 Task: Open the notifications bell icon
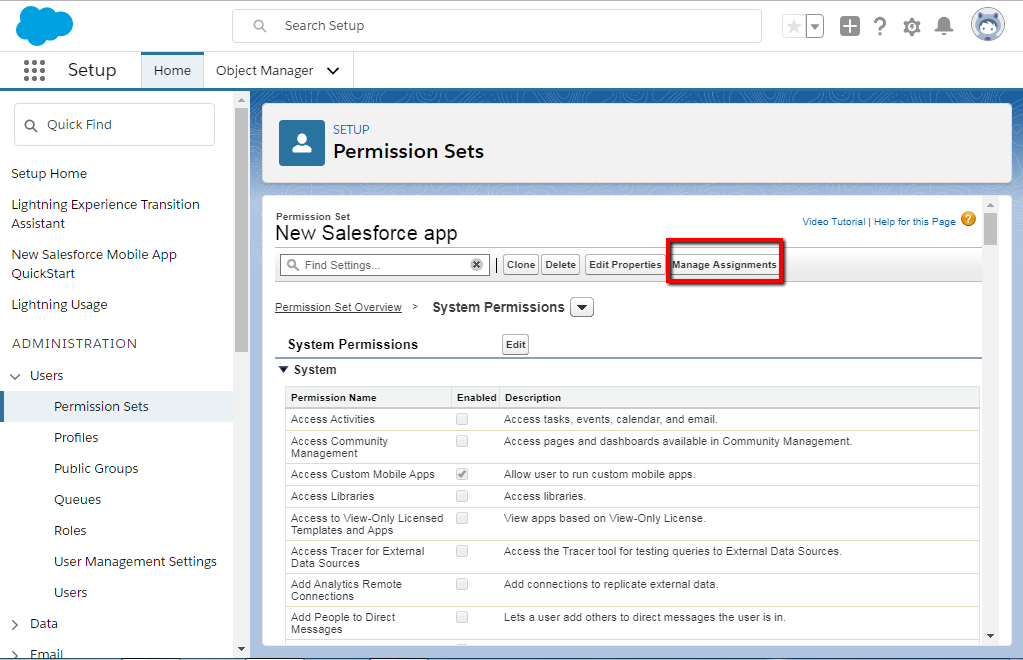943,27
